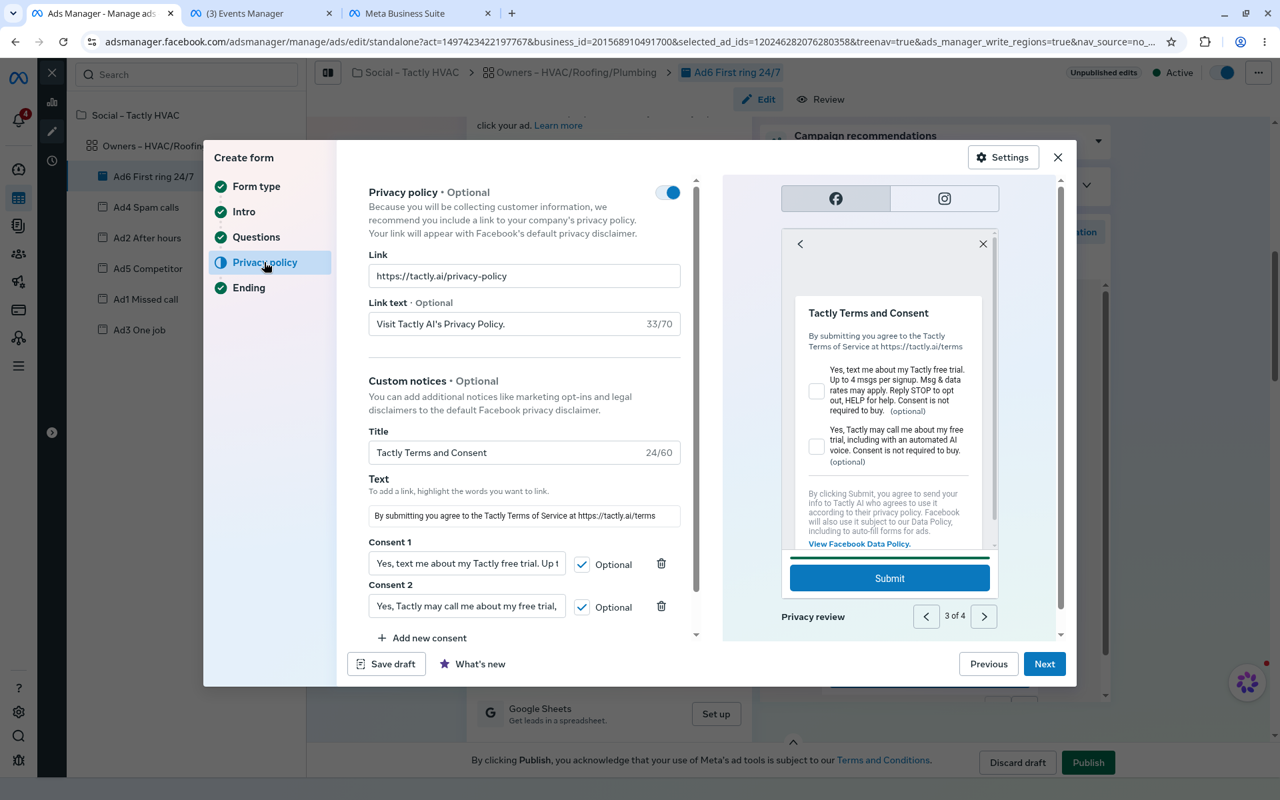
Task: Open the Form type step
Action: [x=270, y=187]
